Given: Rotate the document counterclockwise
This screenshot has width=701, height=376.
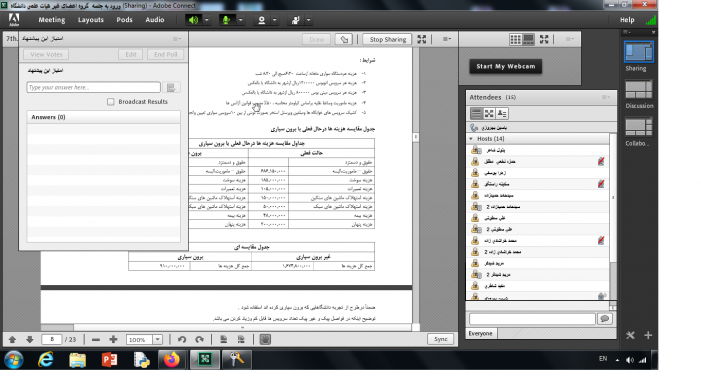Looking at the screenshot, I should pos(182,340).
